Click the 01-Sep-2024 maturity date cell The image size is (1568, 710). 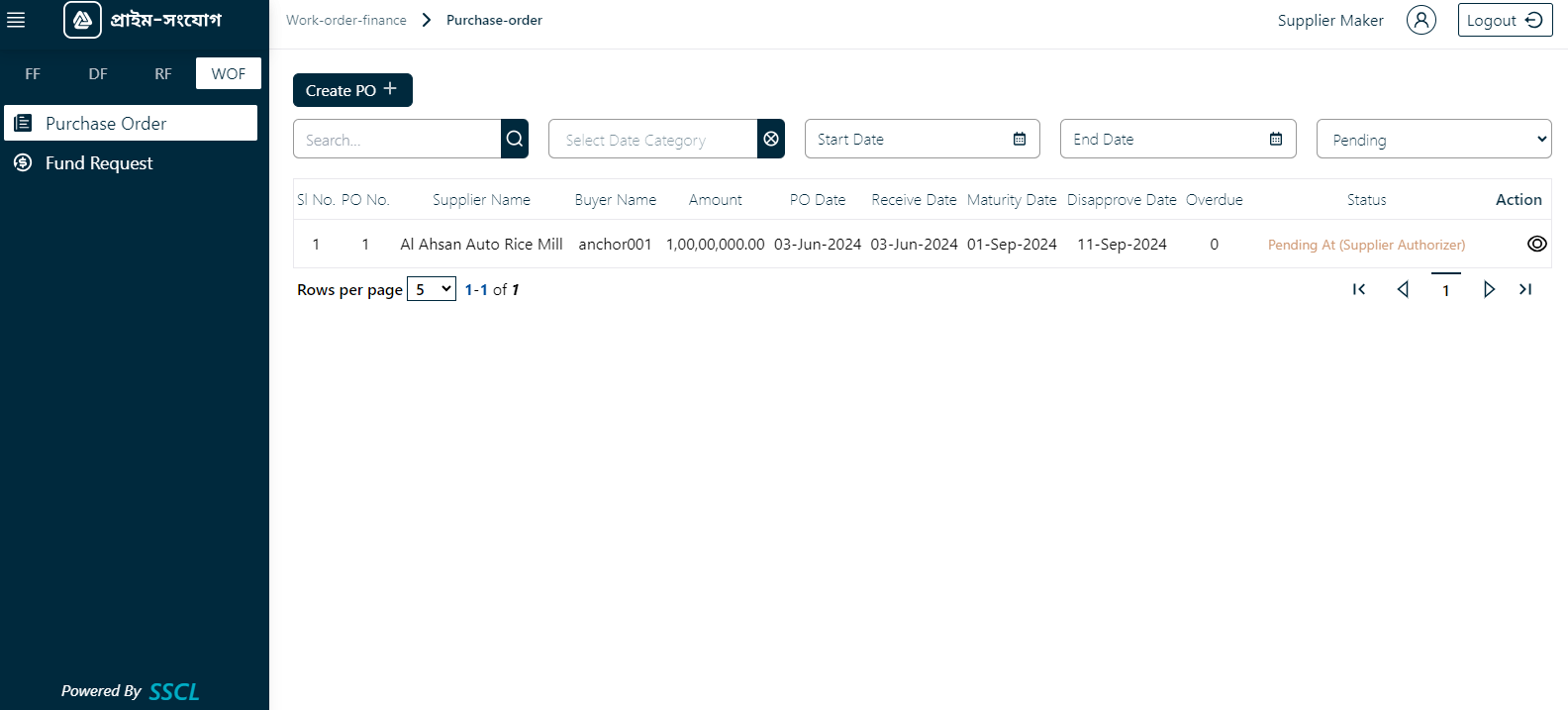[x=1012, y=244]
